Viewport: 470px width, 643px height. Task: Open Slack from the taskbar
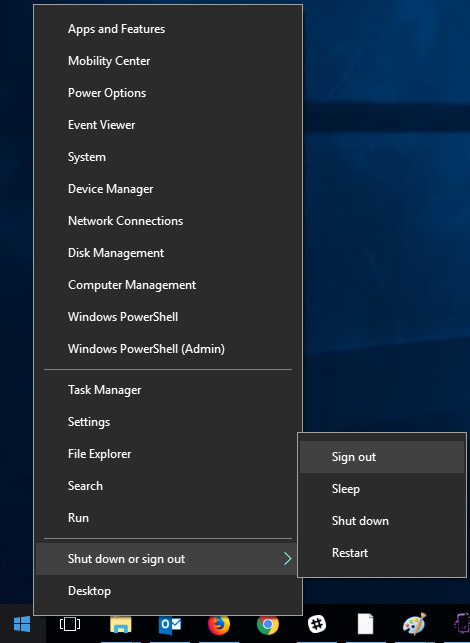click(317, 624)
